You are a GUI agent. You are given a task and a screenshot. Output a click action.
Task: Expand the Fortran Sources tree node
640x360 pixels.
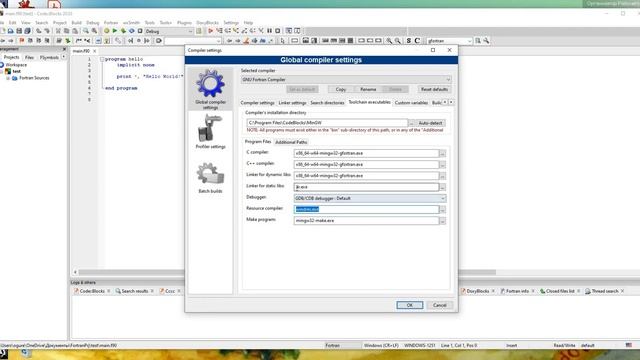[8, 78]
